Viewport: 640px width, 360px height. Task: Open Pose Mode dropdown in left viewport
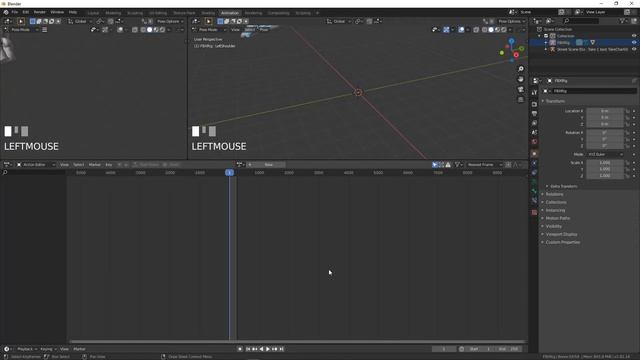tap(21, 30)
